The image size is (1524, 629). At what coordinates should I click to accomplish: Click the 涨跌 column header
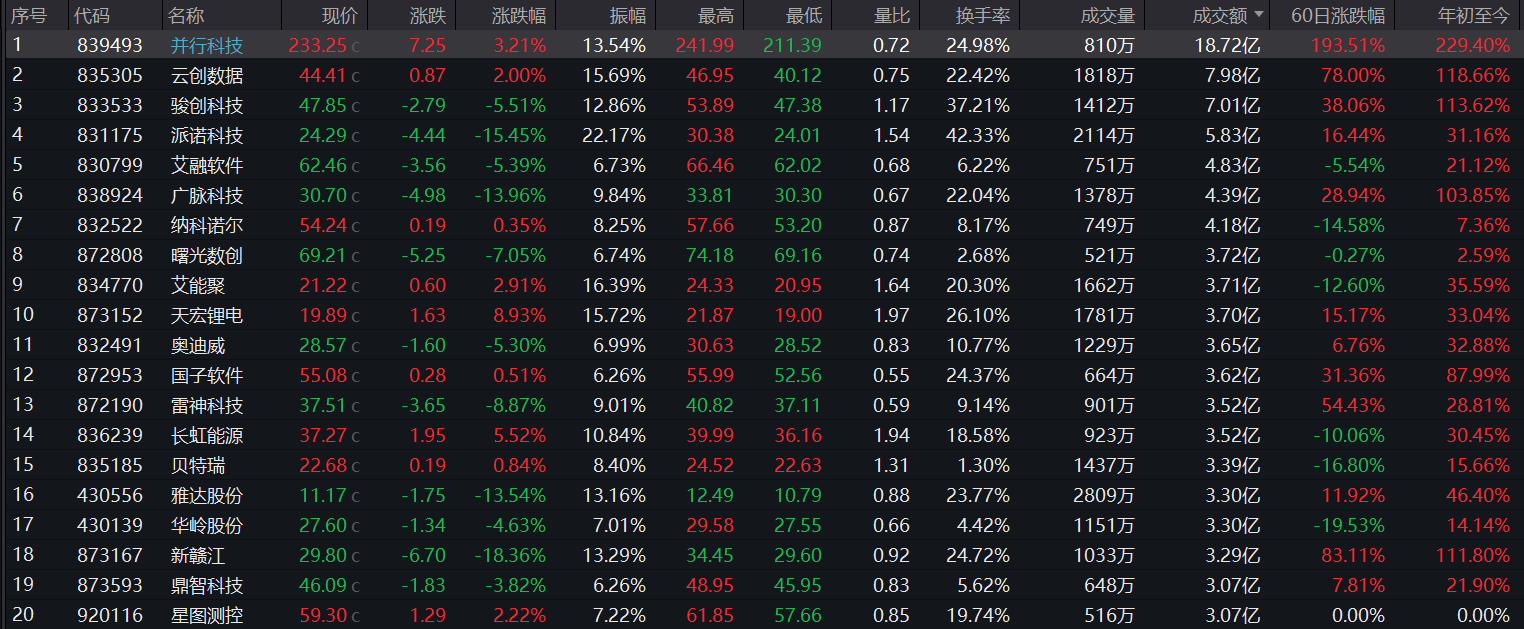tap(428, 15)
